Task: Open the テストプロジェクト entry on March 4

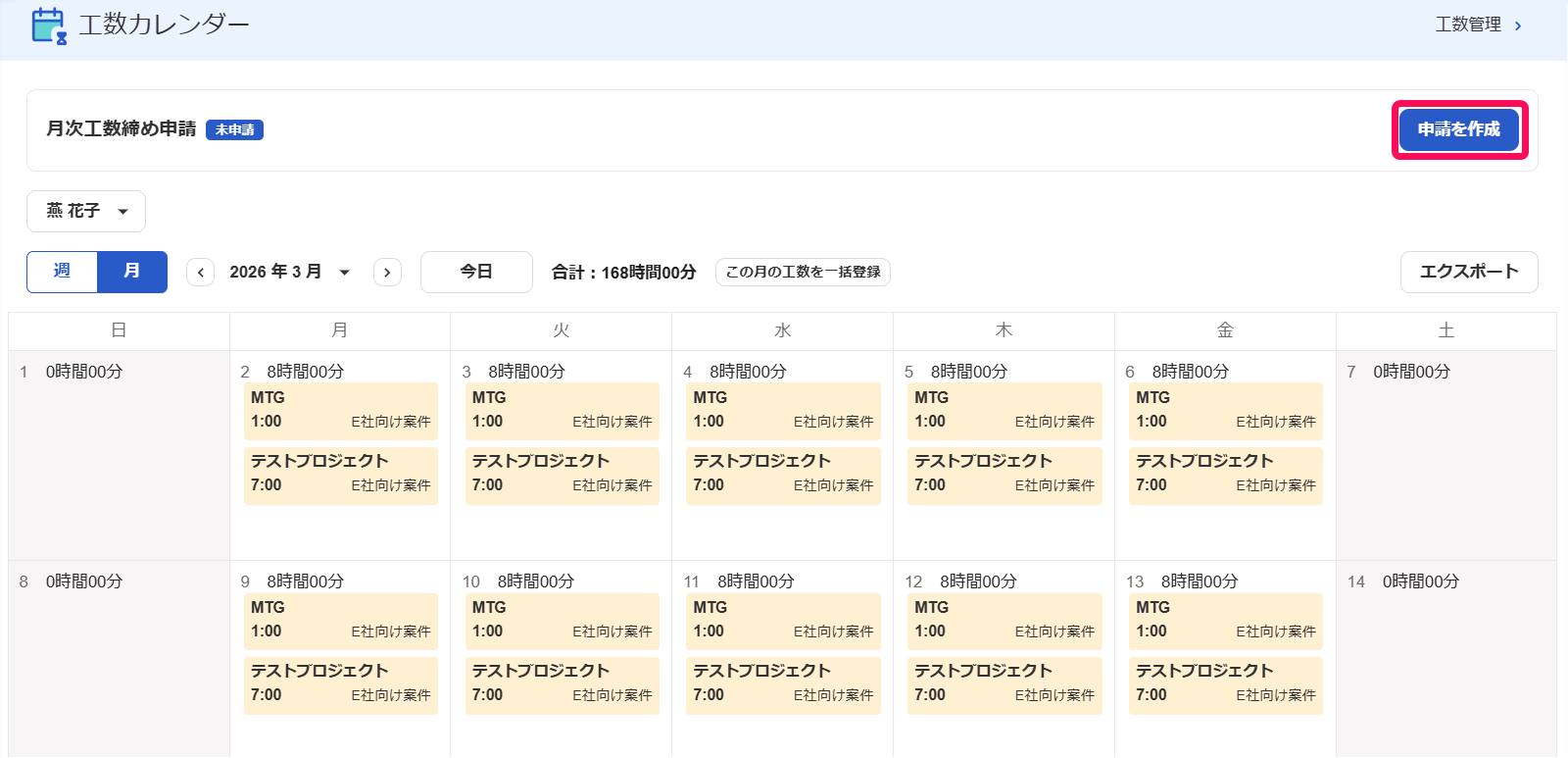Action: click(784, 475)
